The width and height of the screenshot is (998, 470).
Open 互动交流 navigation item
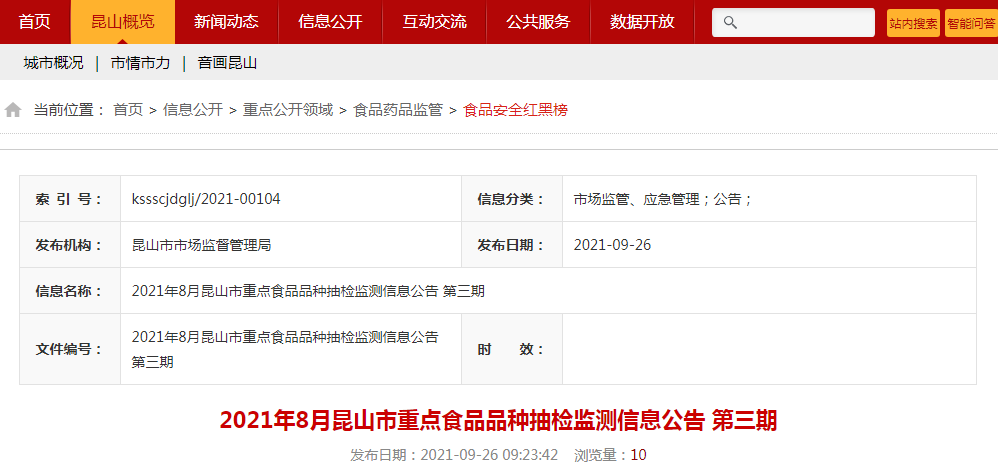click(x=434, y=22)
